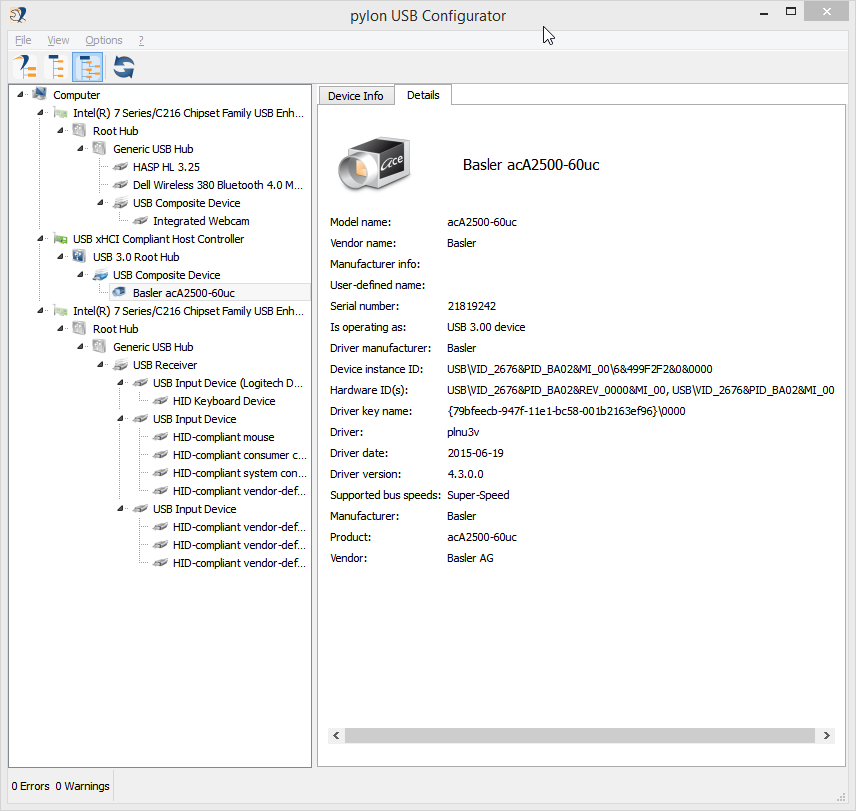Collapse the Computer root node

[x=21, y=95]
